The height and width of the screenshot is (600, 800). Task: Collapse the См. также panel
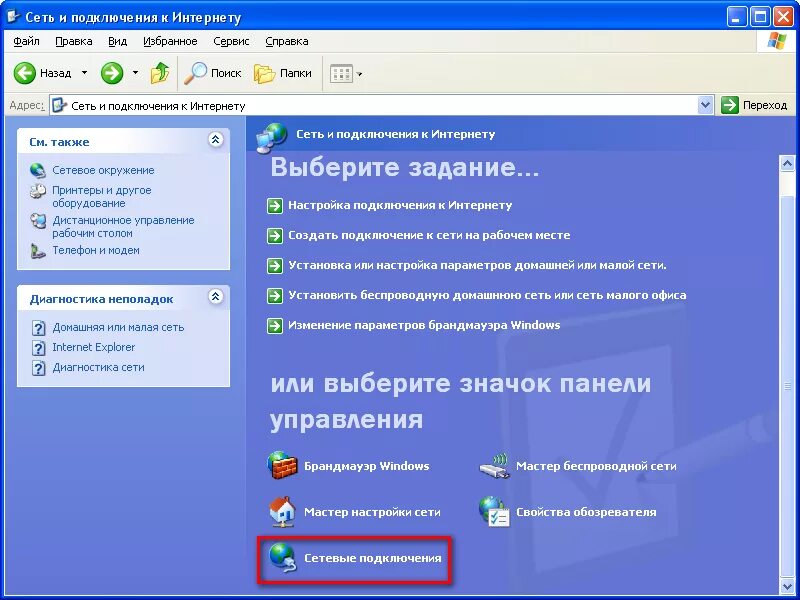(x=216, y=139)
